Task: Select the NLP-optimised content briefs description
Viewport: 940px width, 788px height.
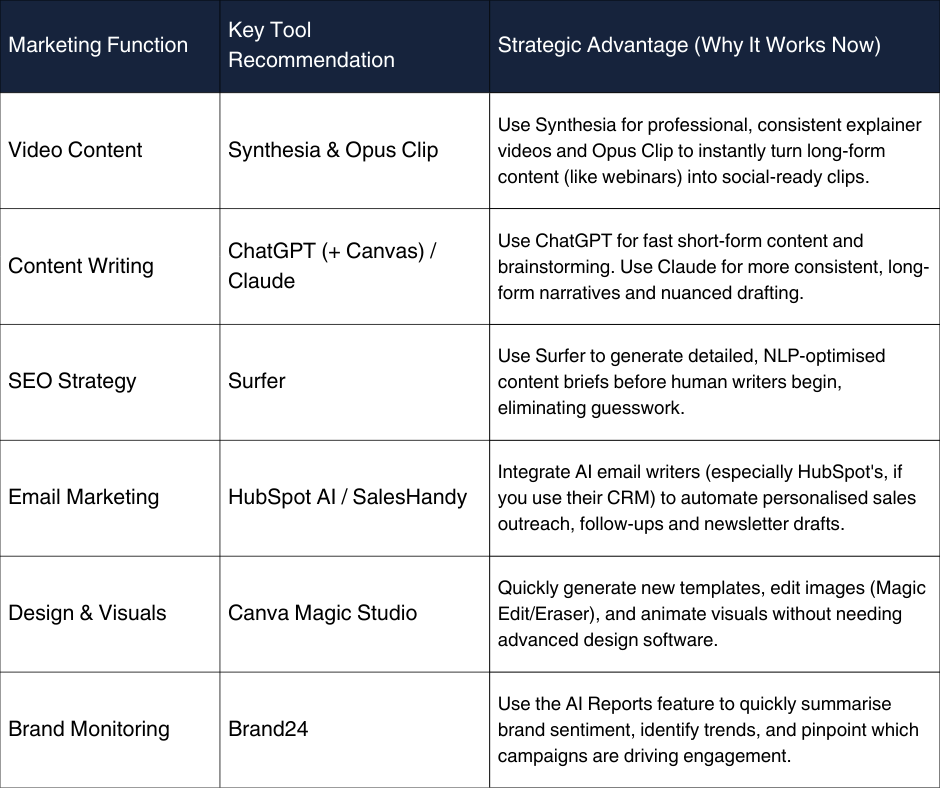Action: (692, 381)
